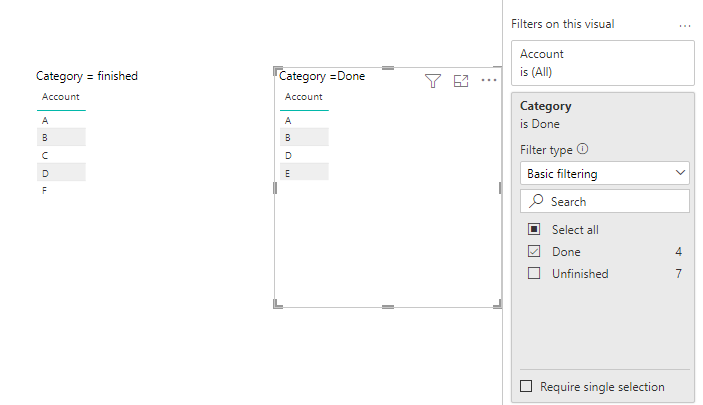Viewport: 703px width, 405px height.
Task: Collapse the Category is Done filter card
Action: pos(603,115)
